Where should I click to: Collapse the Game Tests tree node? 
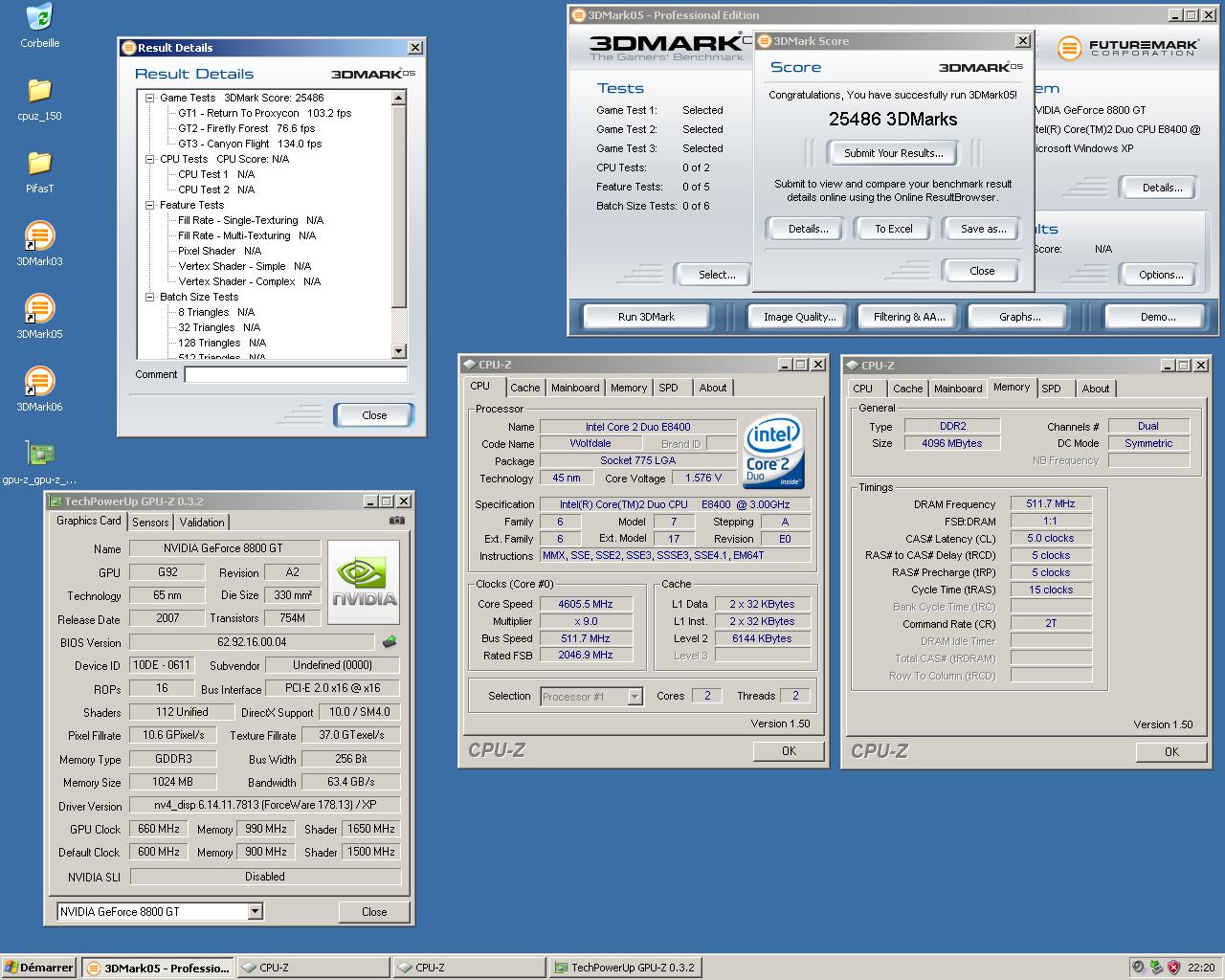click(x=150, y=98)
